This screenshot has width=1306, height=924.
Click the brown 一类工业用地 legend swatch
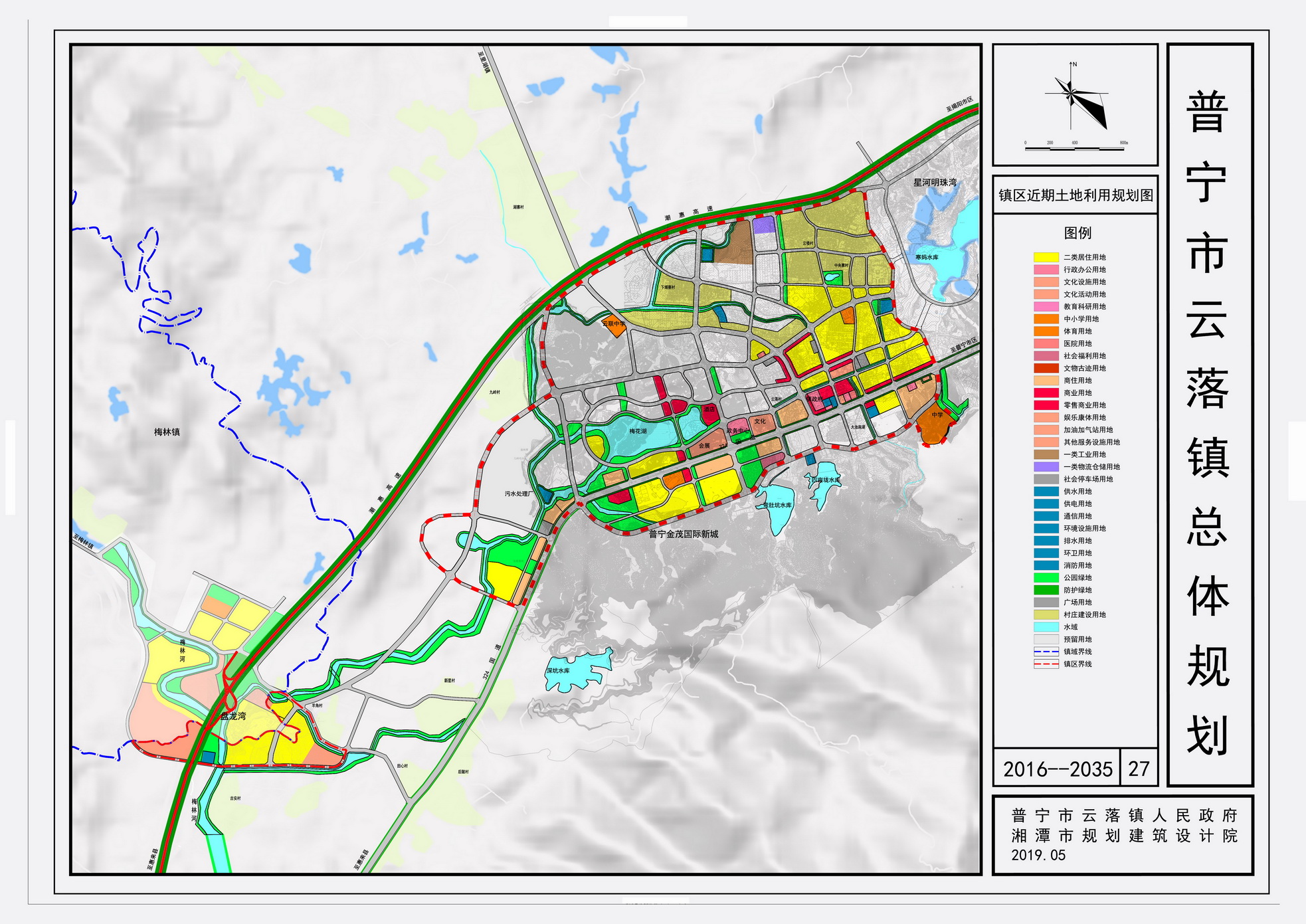(x=1046, y=454)
